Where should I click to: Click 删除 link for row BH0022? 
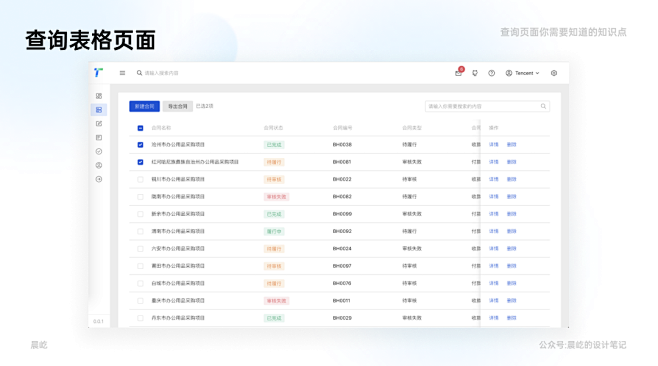512,179
